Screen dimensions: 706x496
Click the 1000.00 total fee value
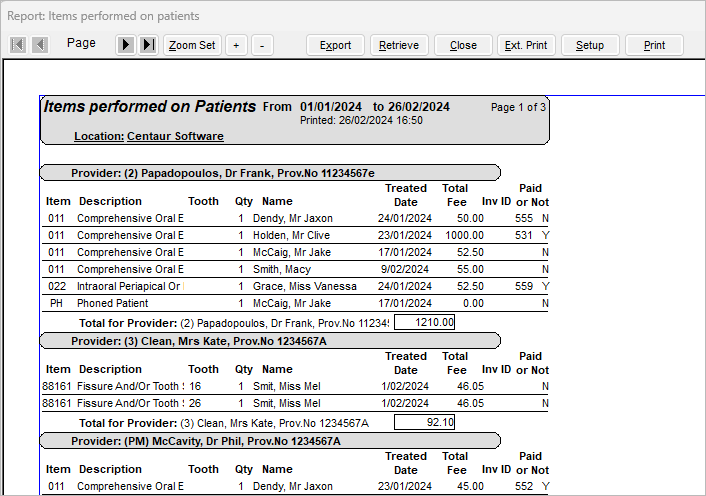click(464, 235)
